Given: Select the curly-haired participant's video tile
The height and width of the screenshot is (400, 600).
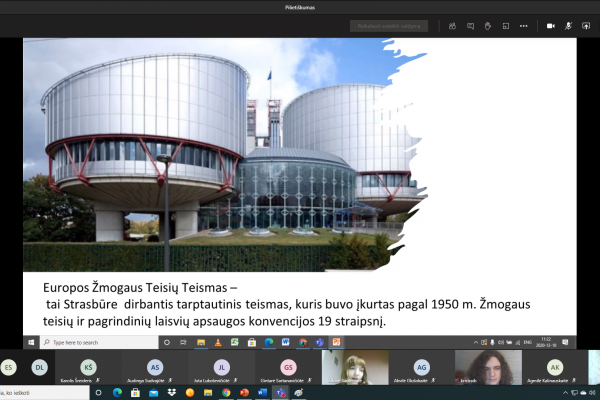Looking at the screenshot, I should pos(488,367).
